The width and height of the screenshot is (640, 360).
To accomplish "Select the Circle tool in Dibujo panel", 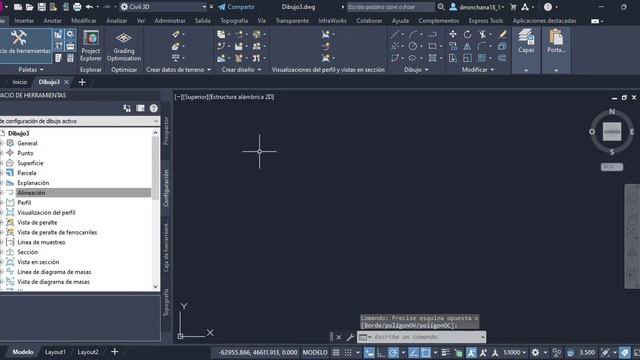I will (413, 46).
